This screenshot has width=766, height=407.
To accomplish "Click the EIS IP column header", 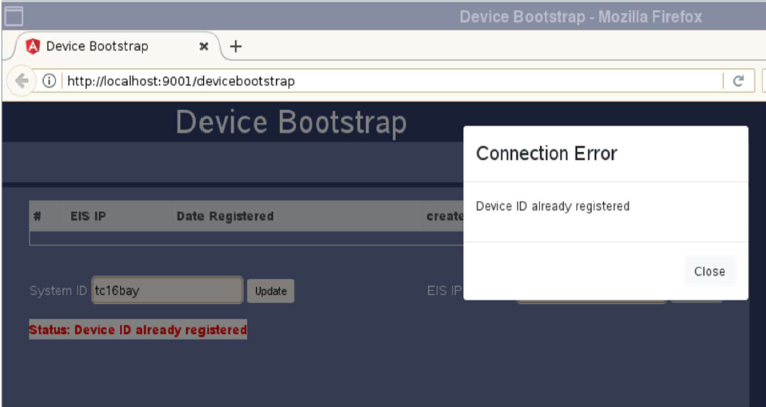I will [x=88, y=216].
